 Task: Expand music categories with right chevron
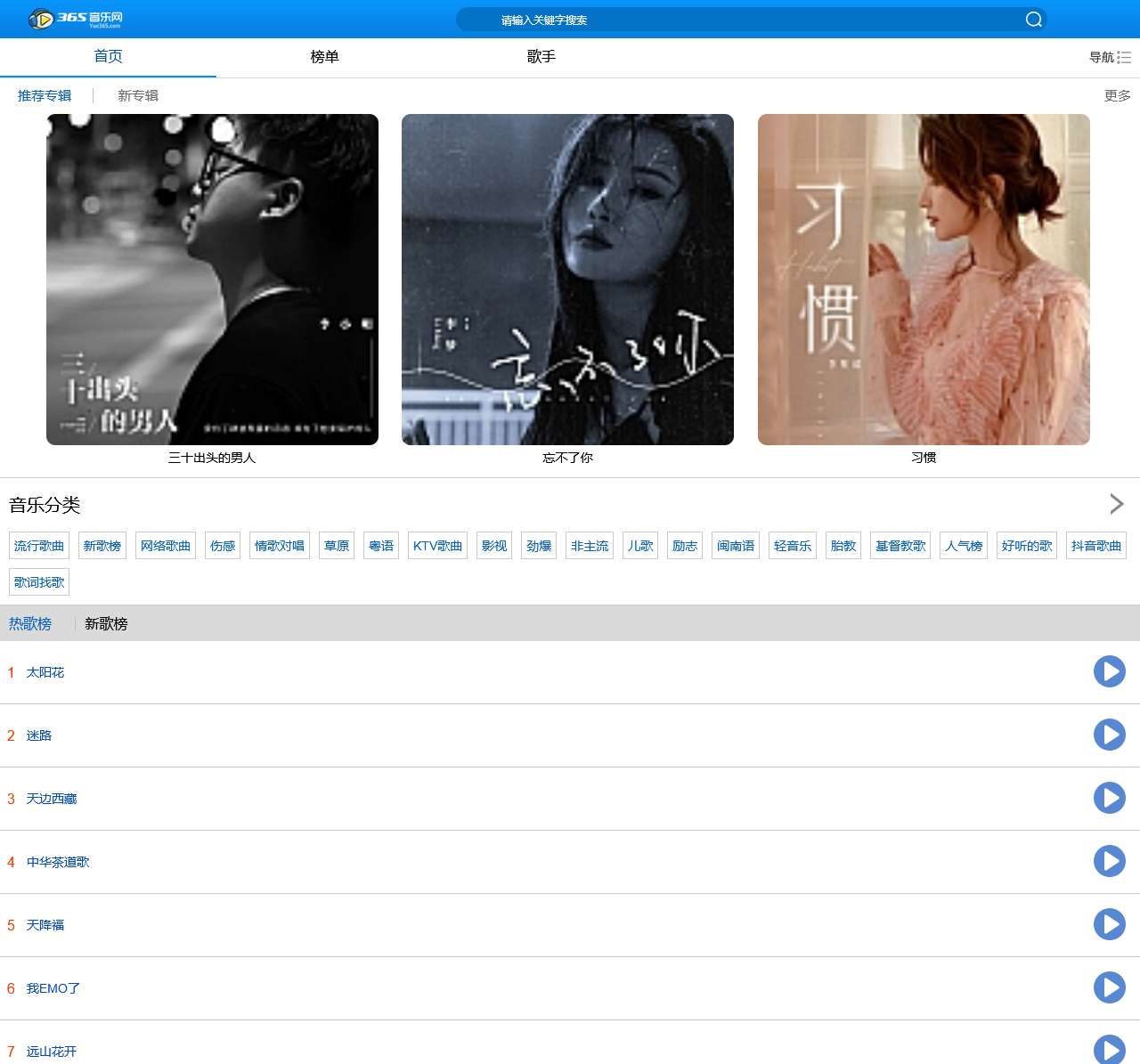[x=1116, y=504]
